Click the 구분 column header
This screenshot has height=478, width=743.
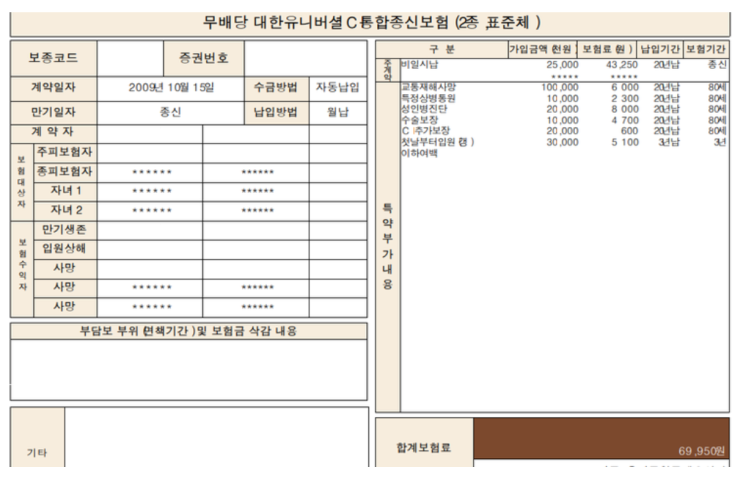[x=442, y=49]
